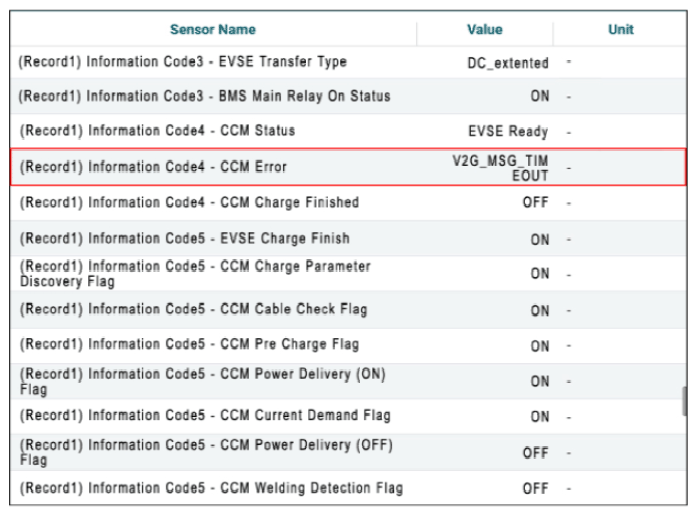Select CCM Power Delivery (OFF) Flag row
The image size is (697, 516).
pos(348,452)
